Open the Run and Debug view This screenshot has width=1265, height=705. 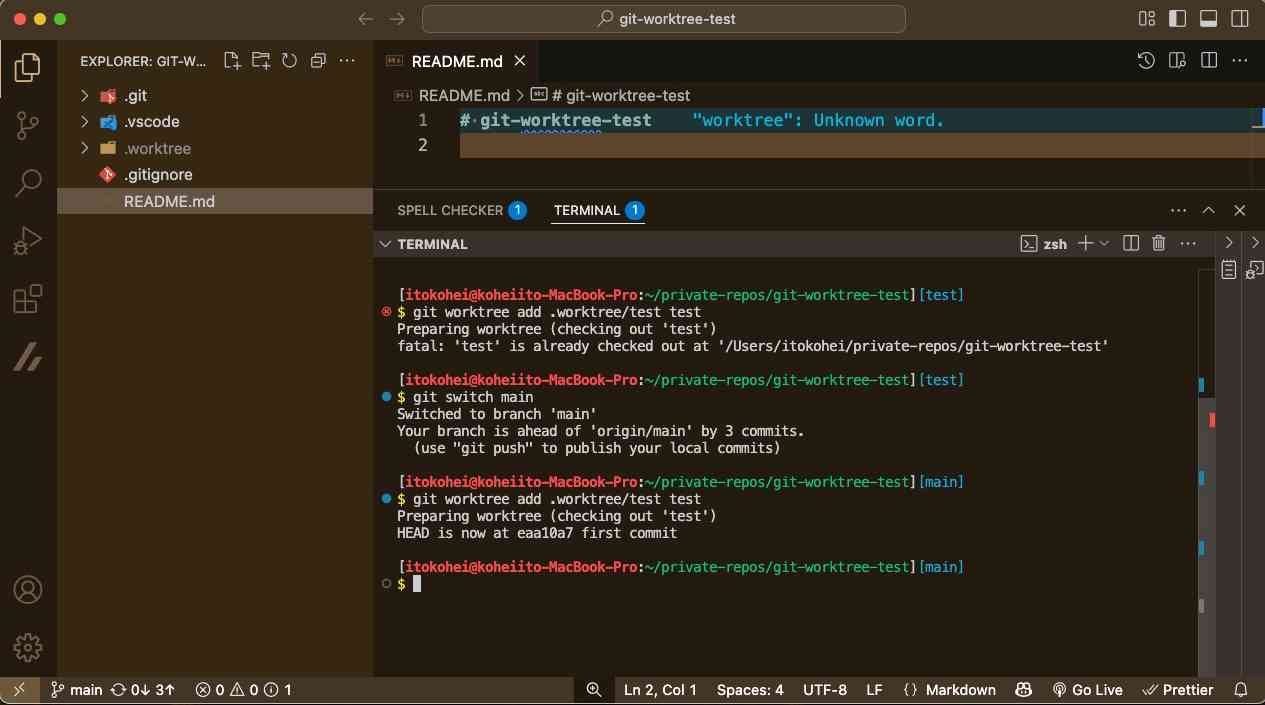[x=27, y=241]
